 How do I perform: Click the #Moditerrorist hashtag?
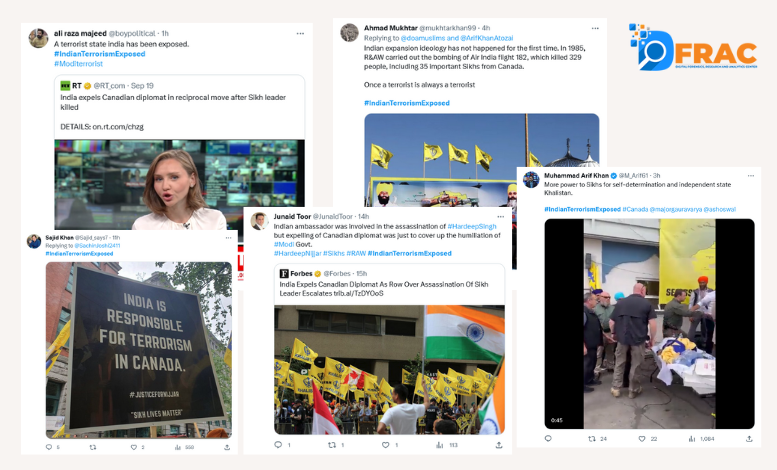point(78,63)
